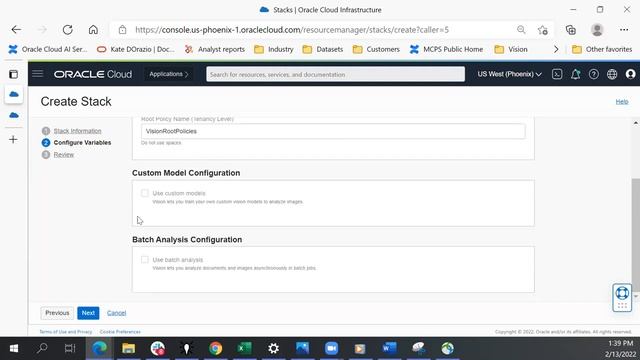Open Analyst reports bookmark
The image size is (640, 360).
[215, 49]
